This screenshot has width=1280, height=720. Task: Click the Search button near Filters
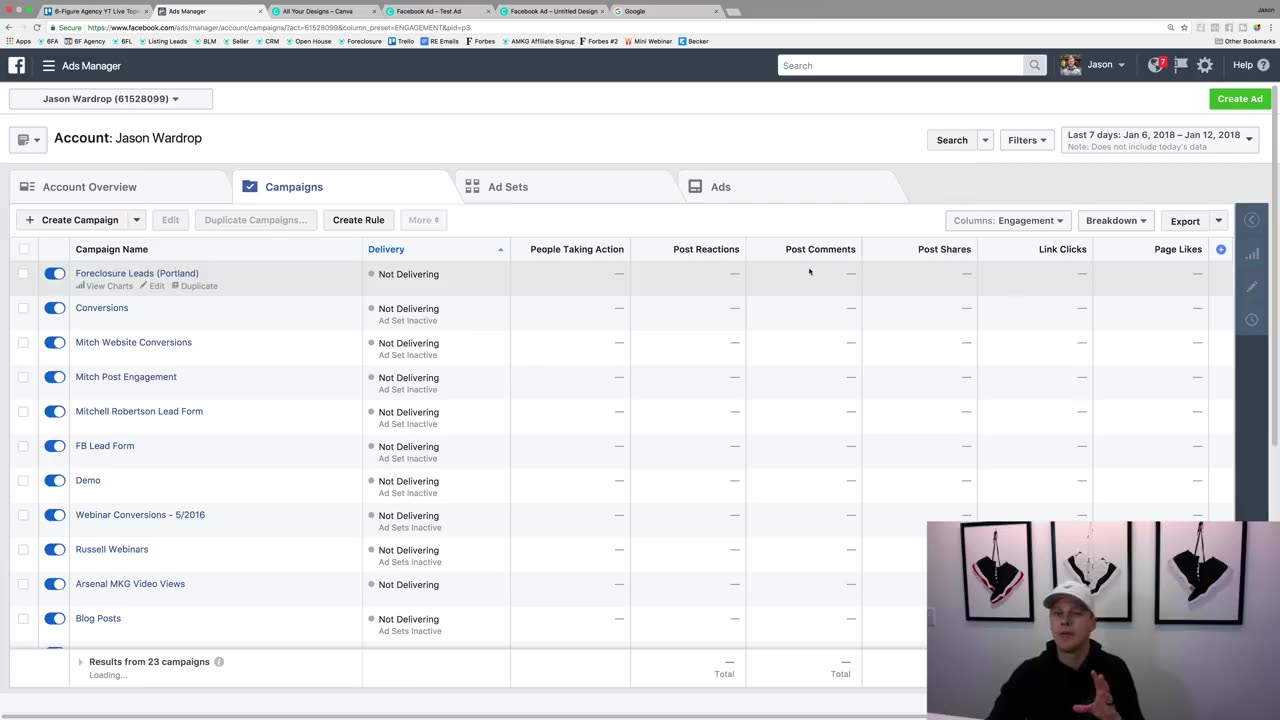tap(952, 140)
